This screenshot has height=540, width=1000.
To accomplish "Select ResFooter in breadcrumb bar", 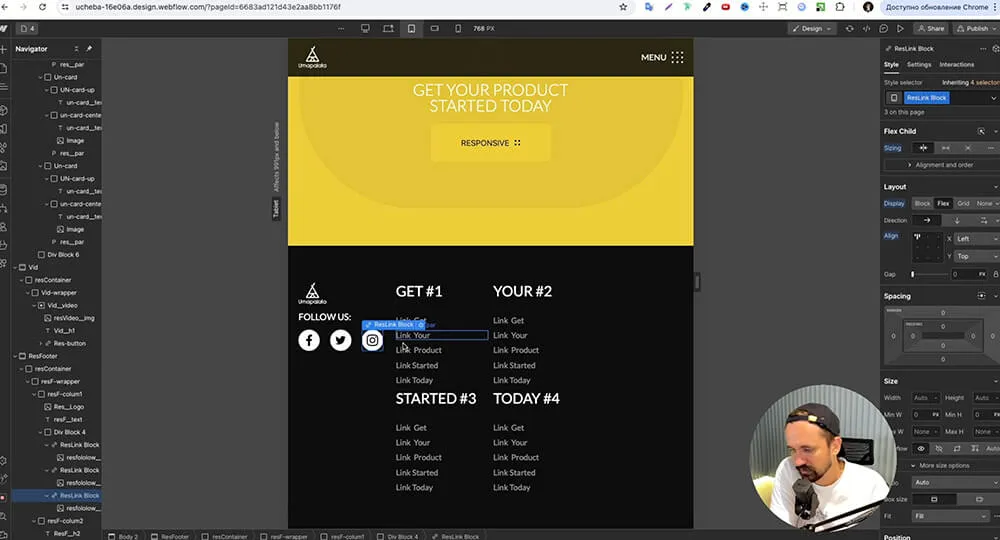I will 170,536.
